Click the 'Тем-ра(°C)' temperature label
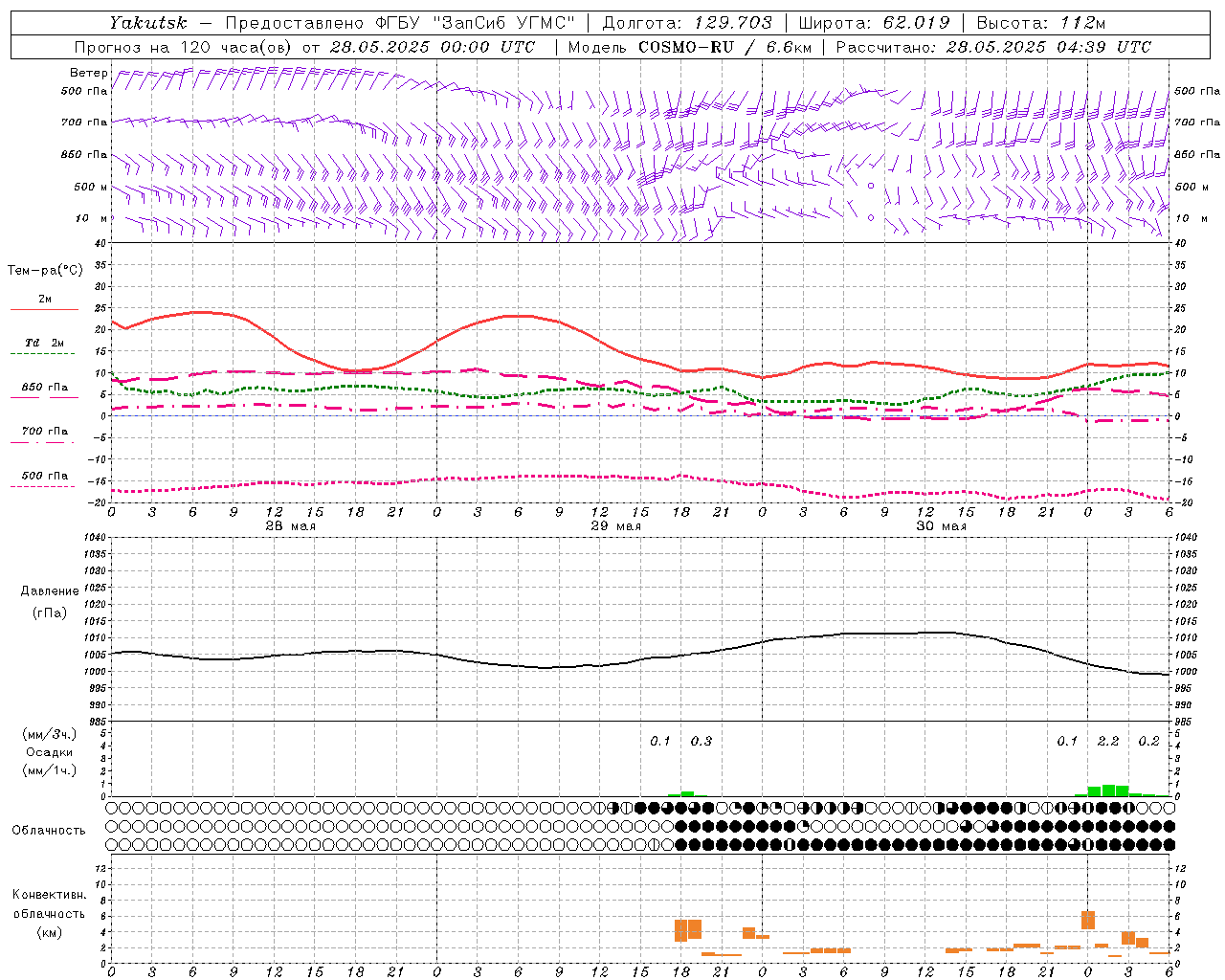This screenshot has height=980, width=1225. 45,271
